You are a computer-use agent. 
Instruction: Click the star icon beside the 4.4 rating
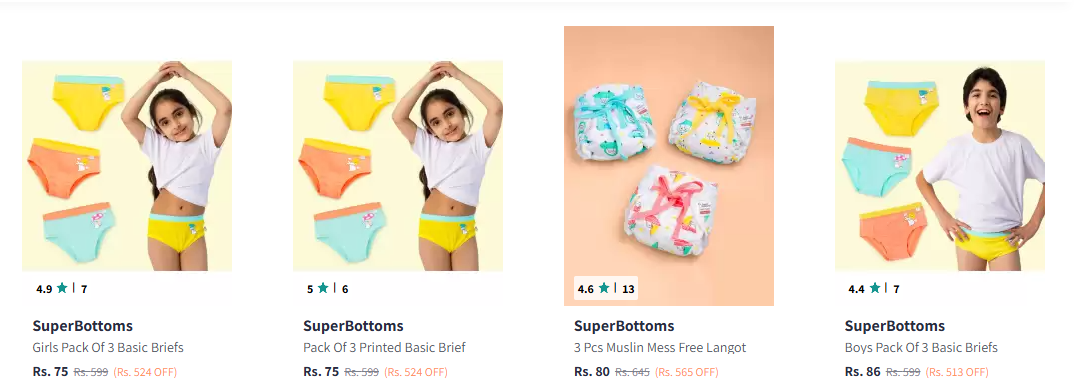874,288
